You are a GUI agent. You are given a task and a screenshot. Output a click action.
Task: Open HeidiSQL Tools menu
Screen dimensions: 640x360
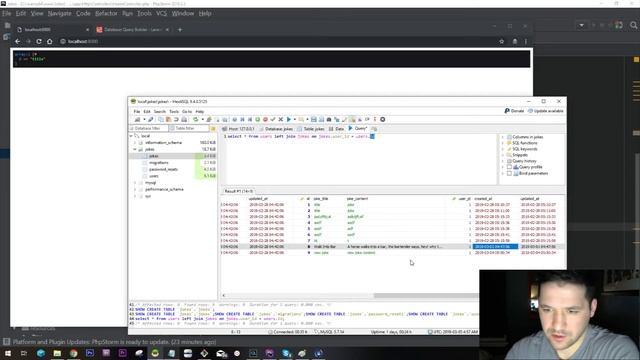coord(174,111)
